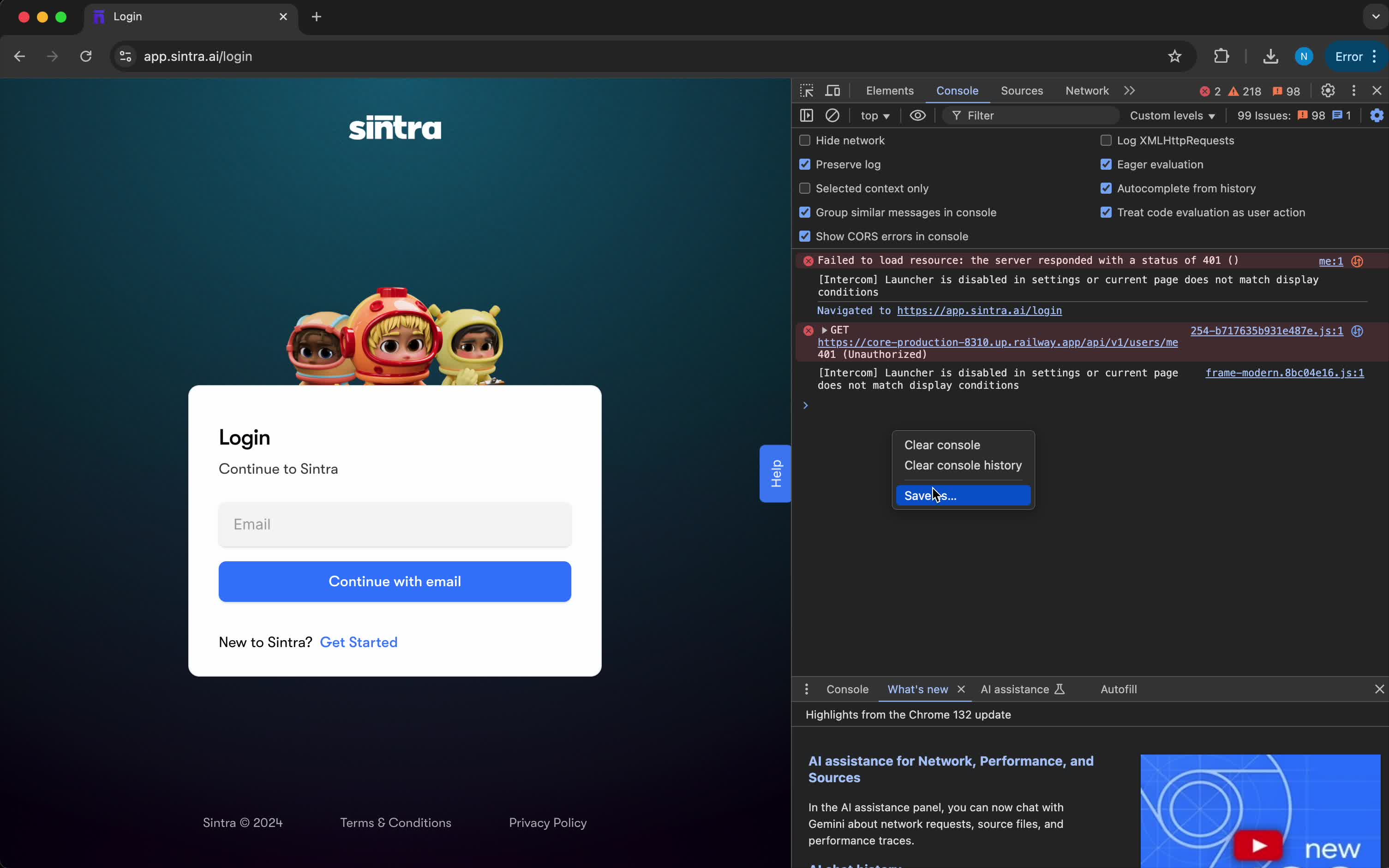The height and width of the screenshot is (868, 1389).
Task: Choose Clear console history from menu
Action: tap(963, 465)
